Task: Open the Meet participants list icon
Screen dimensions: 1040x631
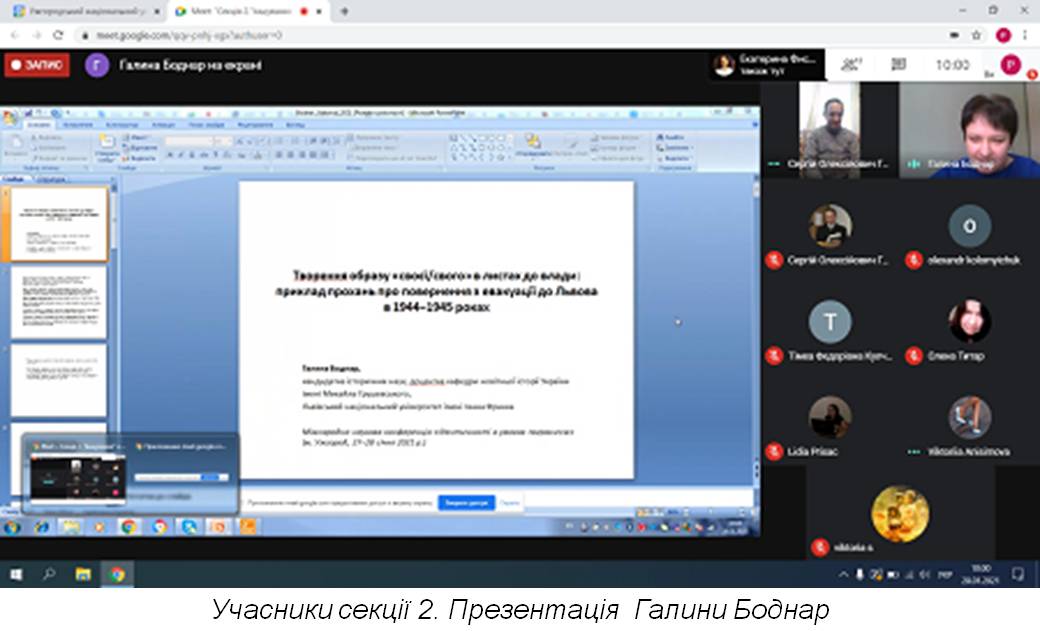Action: click(x=851, y=64)
